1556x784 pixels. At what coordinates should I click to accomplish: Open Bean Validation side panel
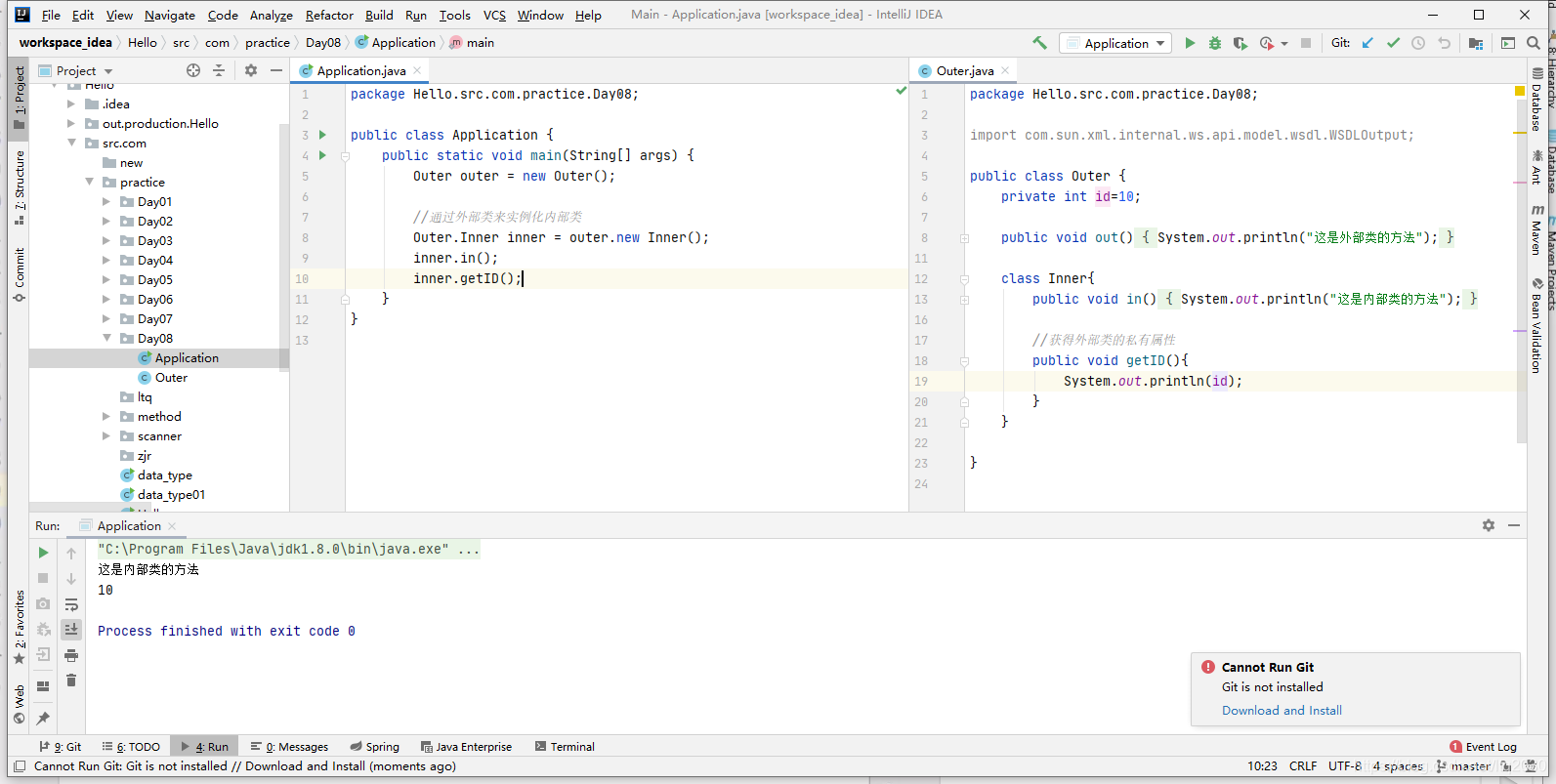[1536, 324]
